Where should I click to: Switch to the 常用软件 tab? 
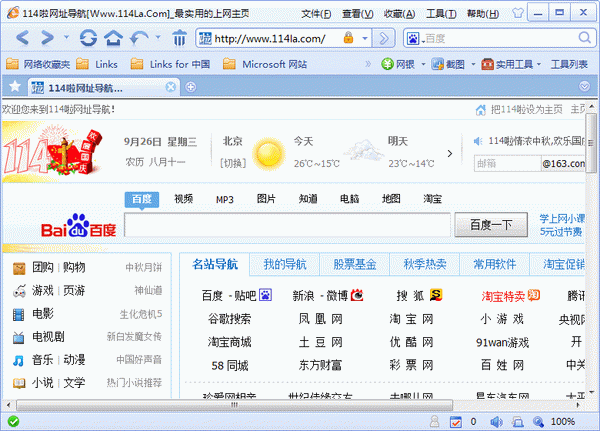[x=494, y=264]
